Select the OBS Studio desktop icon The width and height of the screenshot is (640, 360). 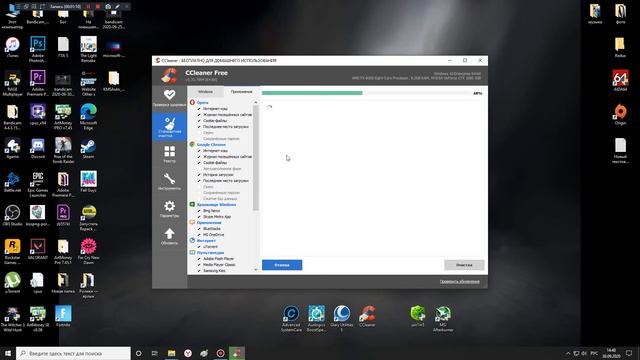click(13, 215)
